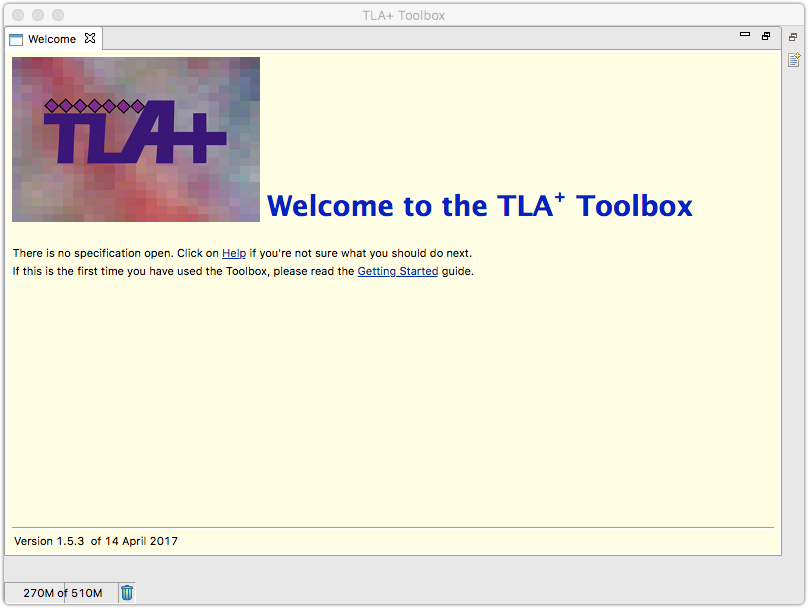The image size is (808, 608).
Task: Open the Getting Started guide link
Action: click(x=398, y=271)
